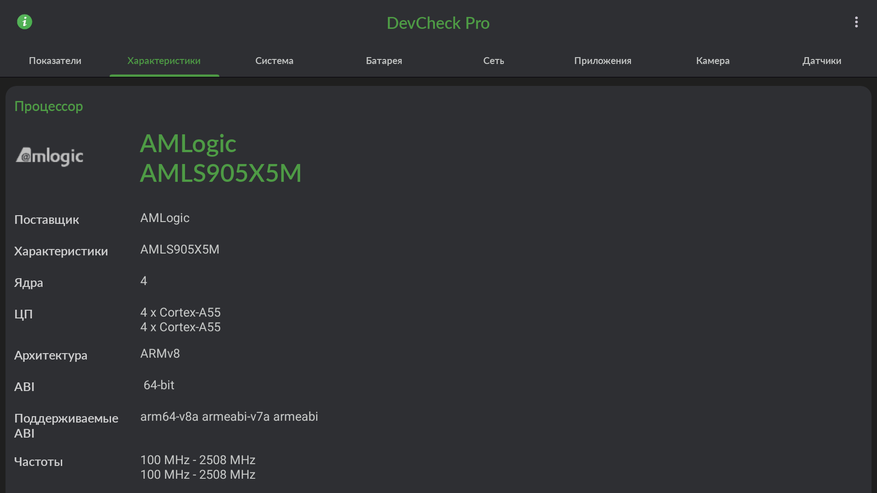Click the ЦП label

[23, 314]
